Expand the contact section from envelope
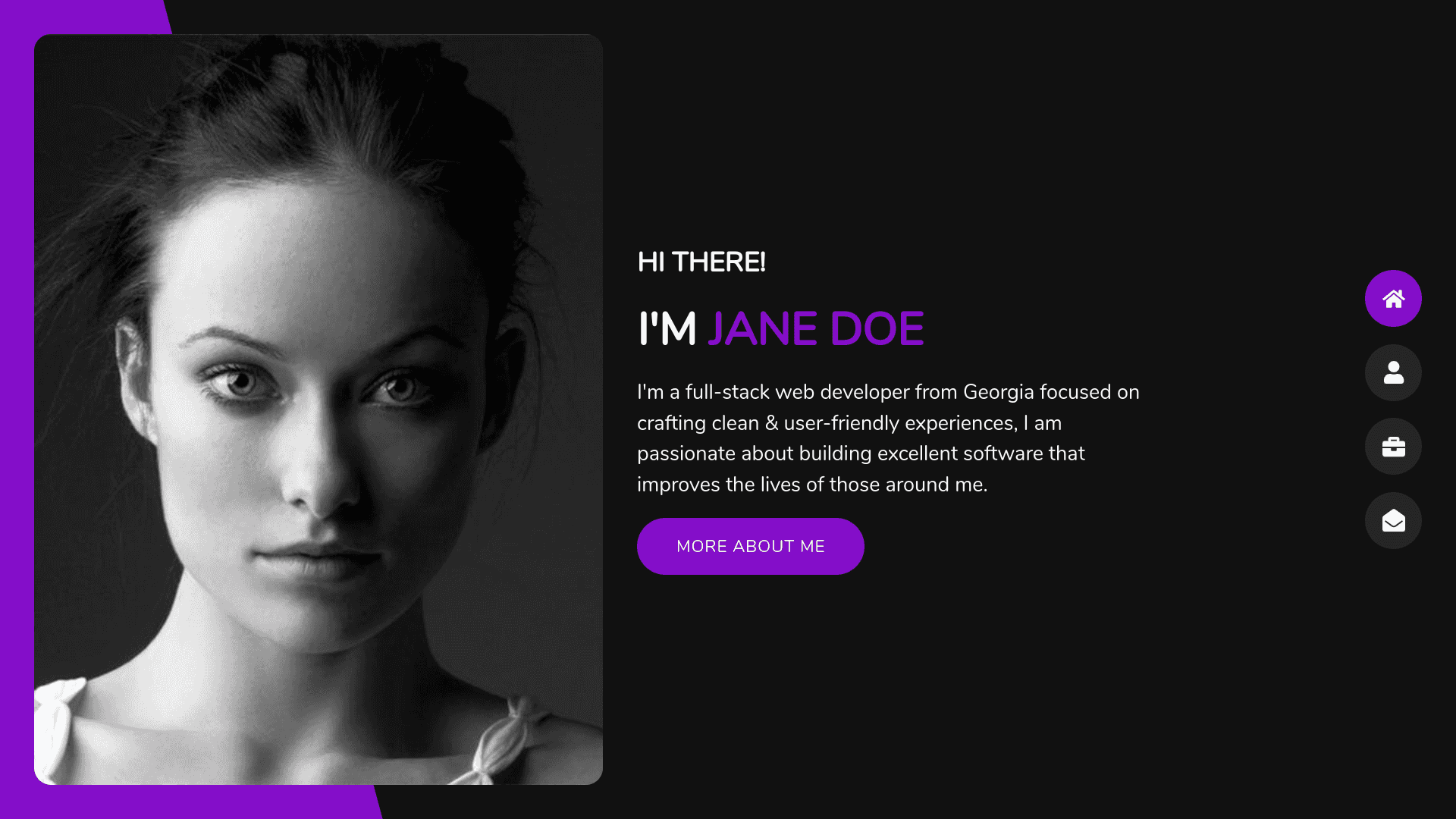1456x819 pixels. point(1393,520)
